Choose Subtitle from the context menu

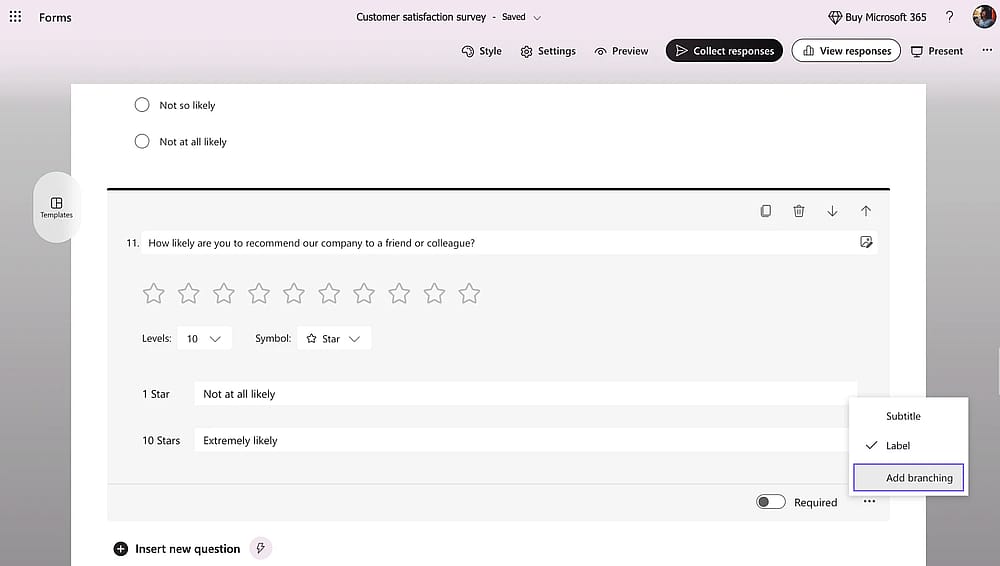point(908,416)
